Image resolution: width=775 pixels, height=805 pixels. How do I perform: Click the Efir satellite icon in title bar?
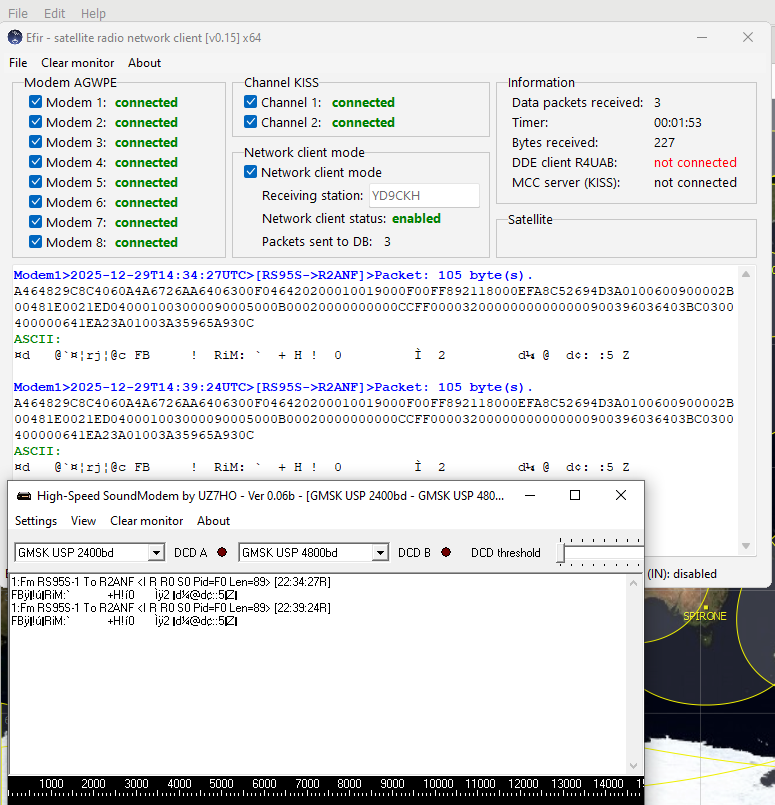[14, 37]
